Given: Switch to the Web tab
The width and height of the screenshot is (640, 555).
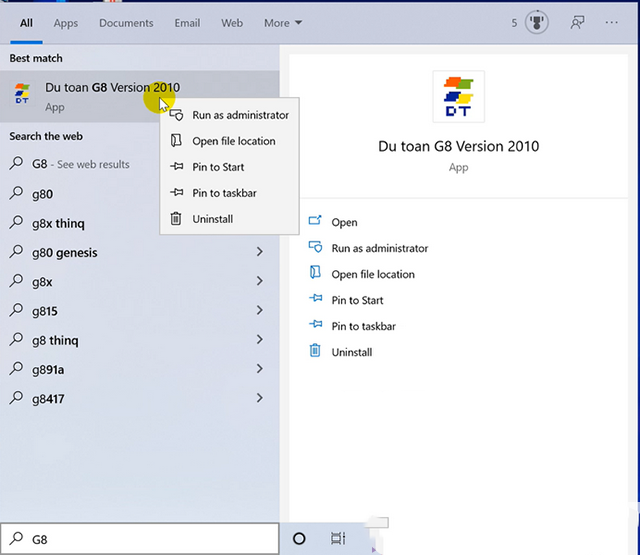Looking at the screenshot, I should pyautogui.click(x=232, y=23).
